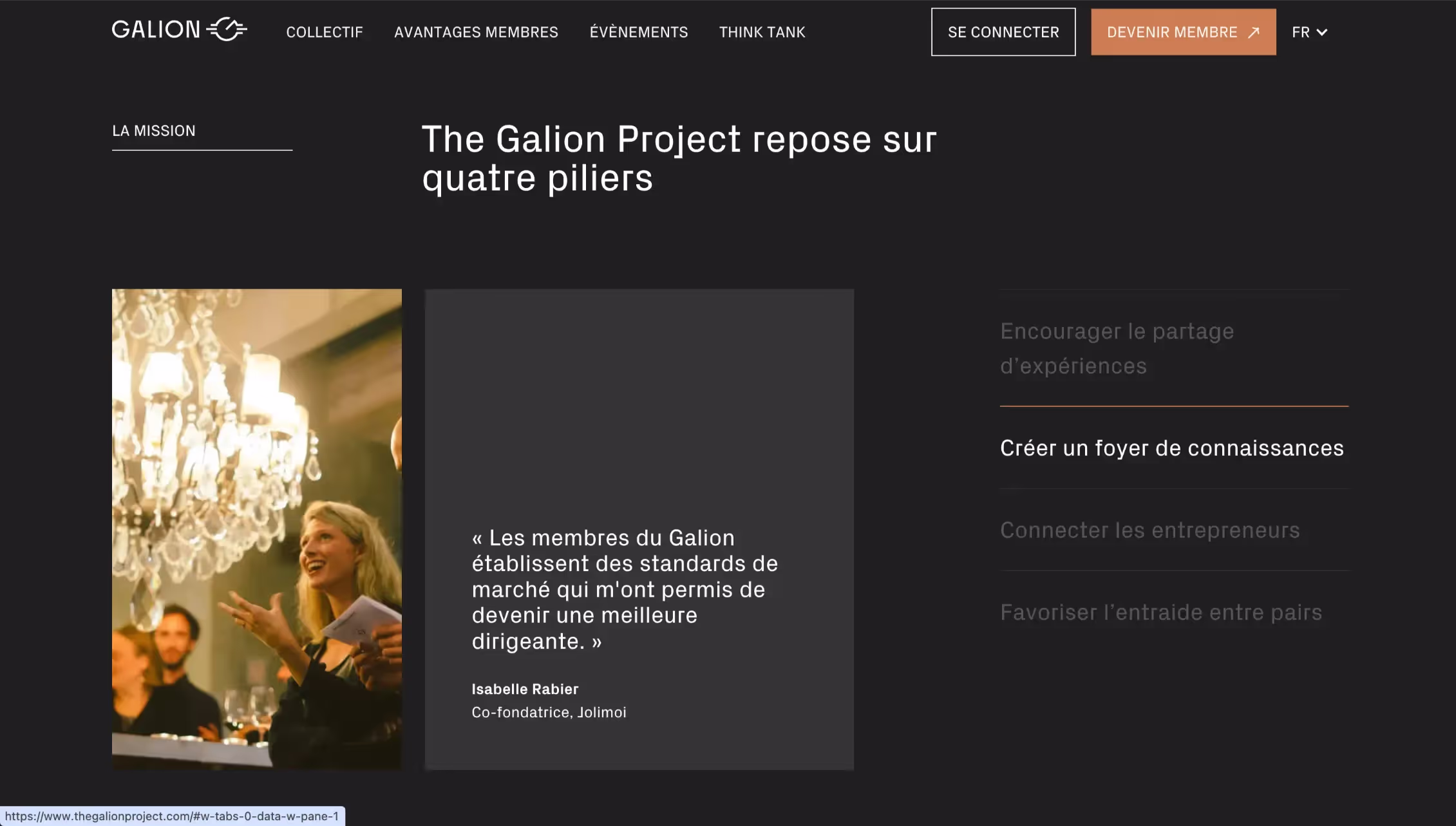Click the Galion wordmark text
Image resolution: width=1456 pixels, height=826 pixels.
pos(156,30)
